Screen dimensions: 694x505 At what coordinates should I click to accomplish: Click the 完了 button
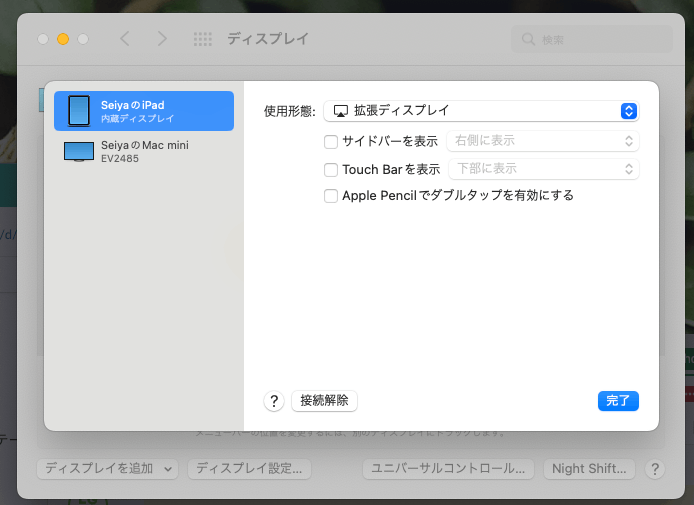(x=618, y=401)
